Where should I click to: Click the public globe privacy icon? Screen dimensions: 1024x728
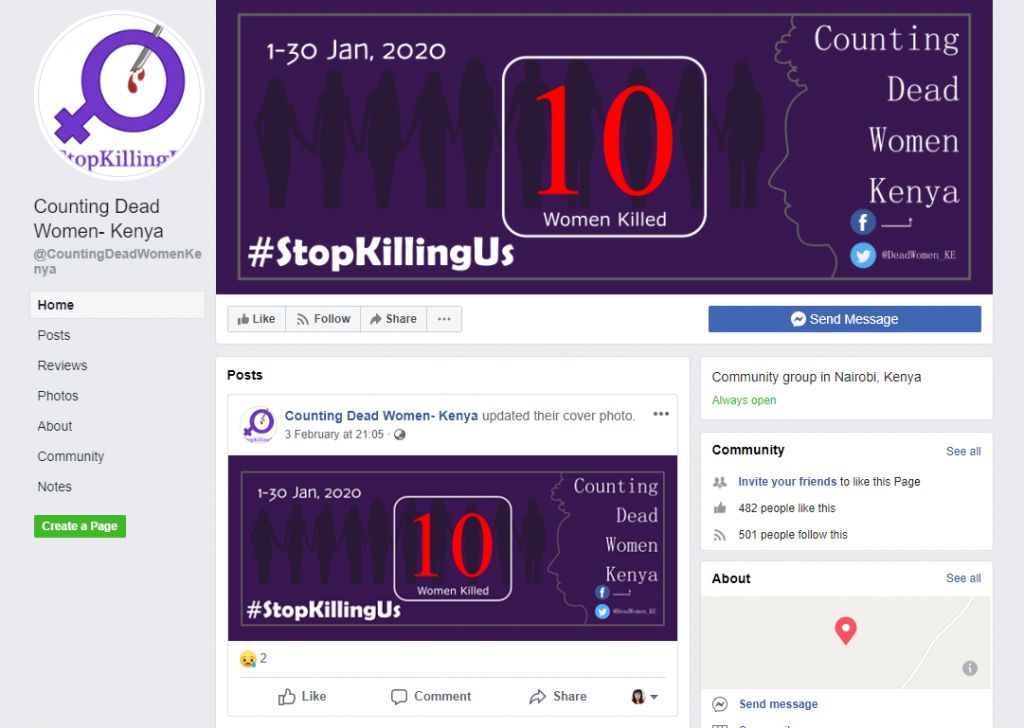(x=400, y=435)
